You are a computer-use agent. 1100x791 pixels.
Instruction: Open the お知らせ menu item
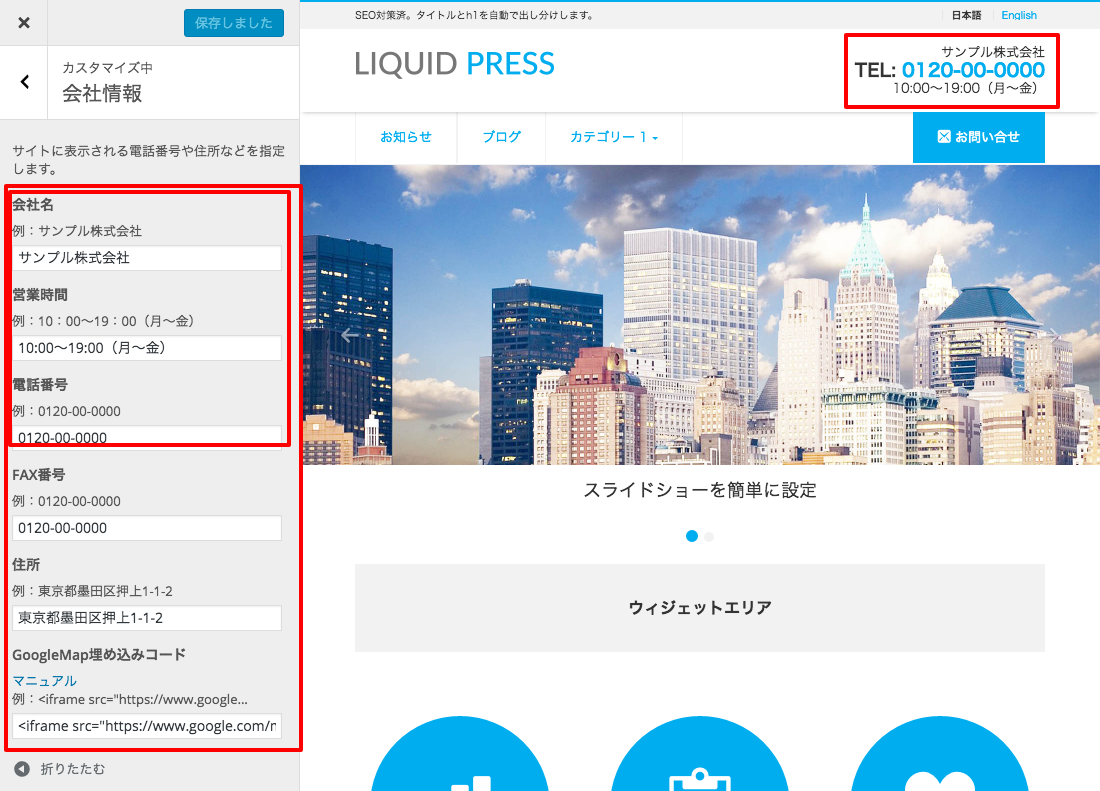pos(406,137)
